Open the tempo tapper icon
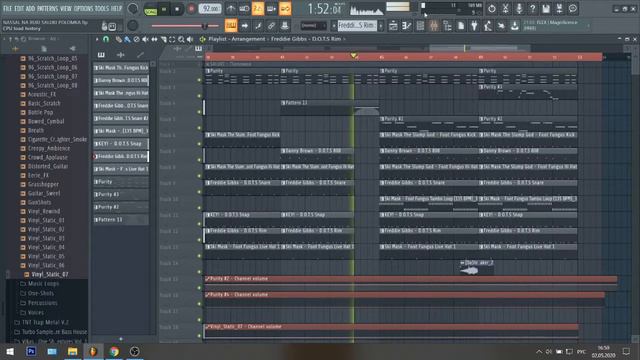640x360 pixels. pyautogui.click(x=488, y=26)
